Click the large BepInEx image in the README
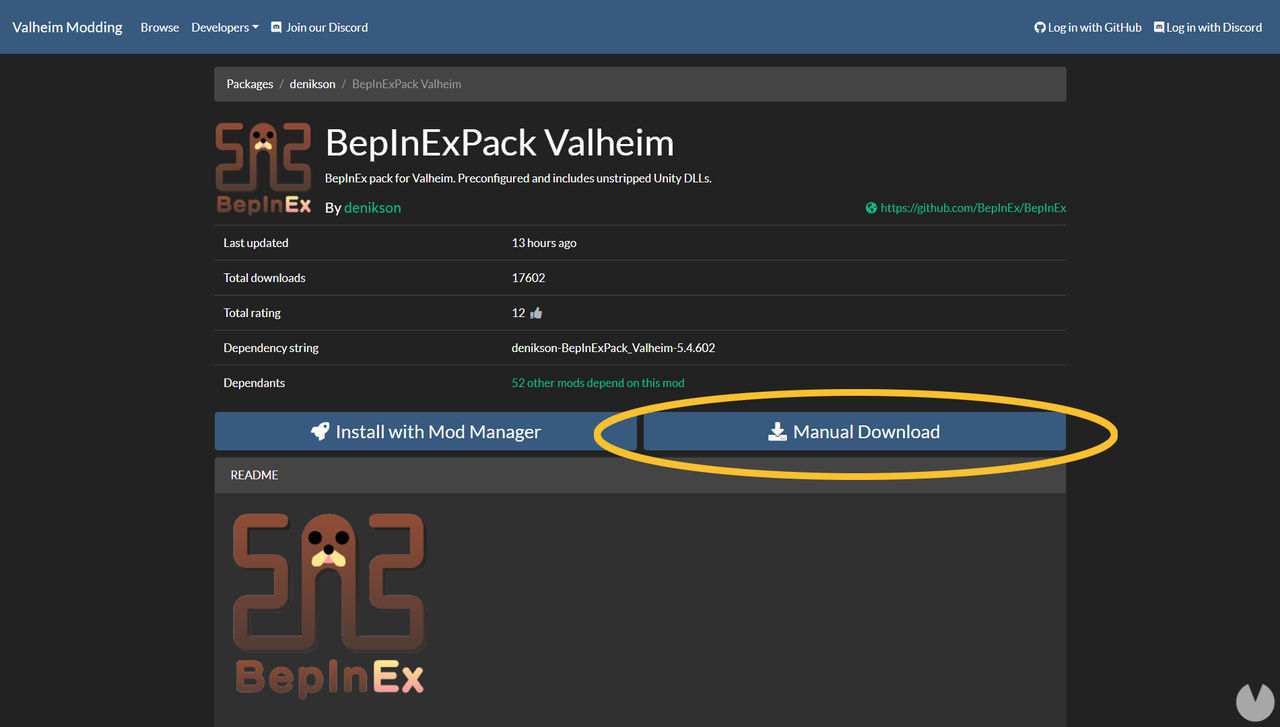This screenshot has width=1280, height=727. 329,604
